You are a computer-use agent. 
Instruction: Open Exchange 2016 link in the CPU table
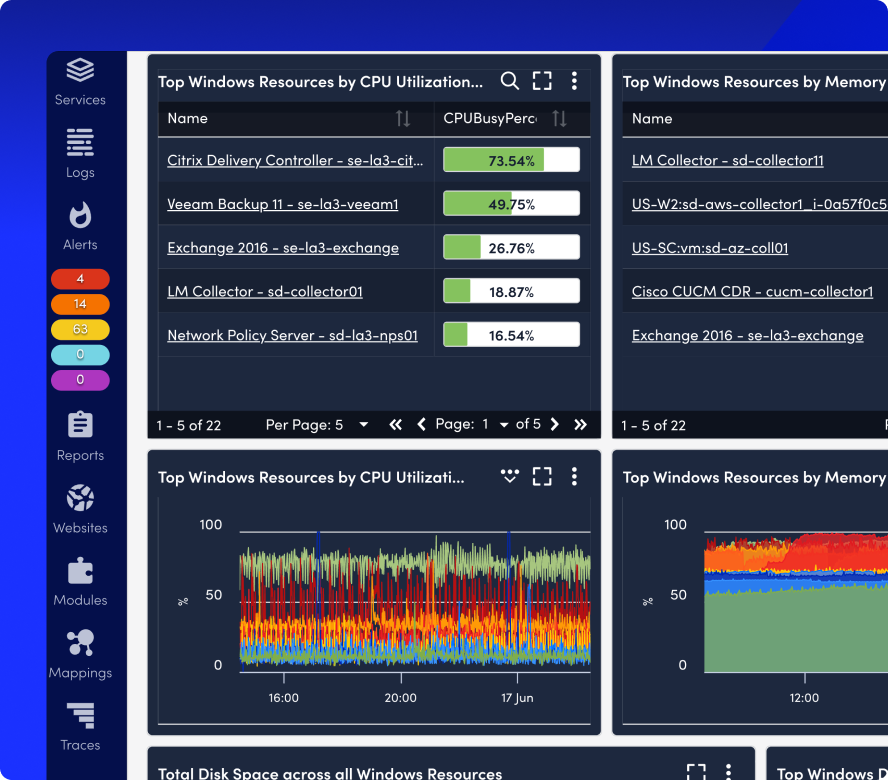pyautogui.click(x=283, y=248)
